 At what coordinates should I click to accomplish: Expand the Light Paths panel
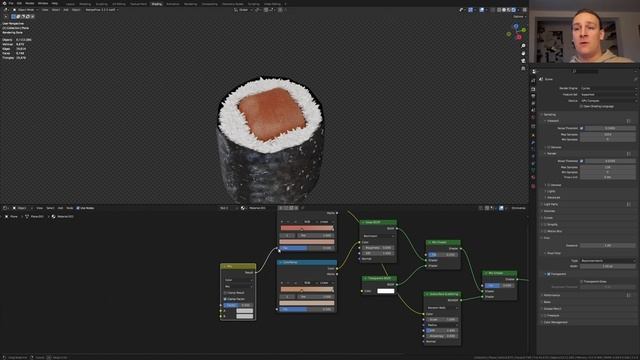551,204
